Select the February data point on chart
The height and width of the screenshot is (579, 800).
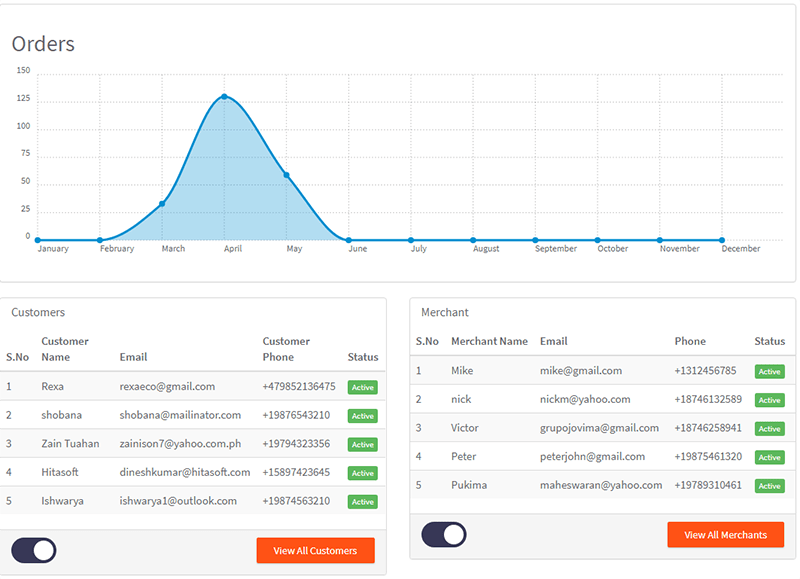coord(99,240)
